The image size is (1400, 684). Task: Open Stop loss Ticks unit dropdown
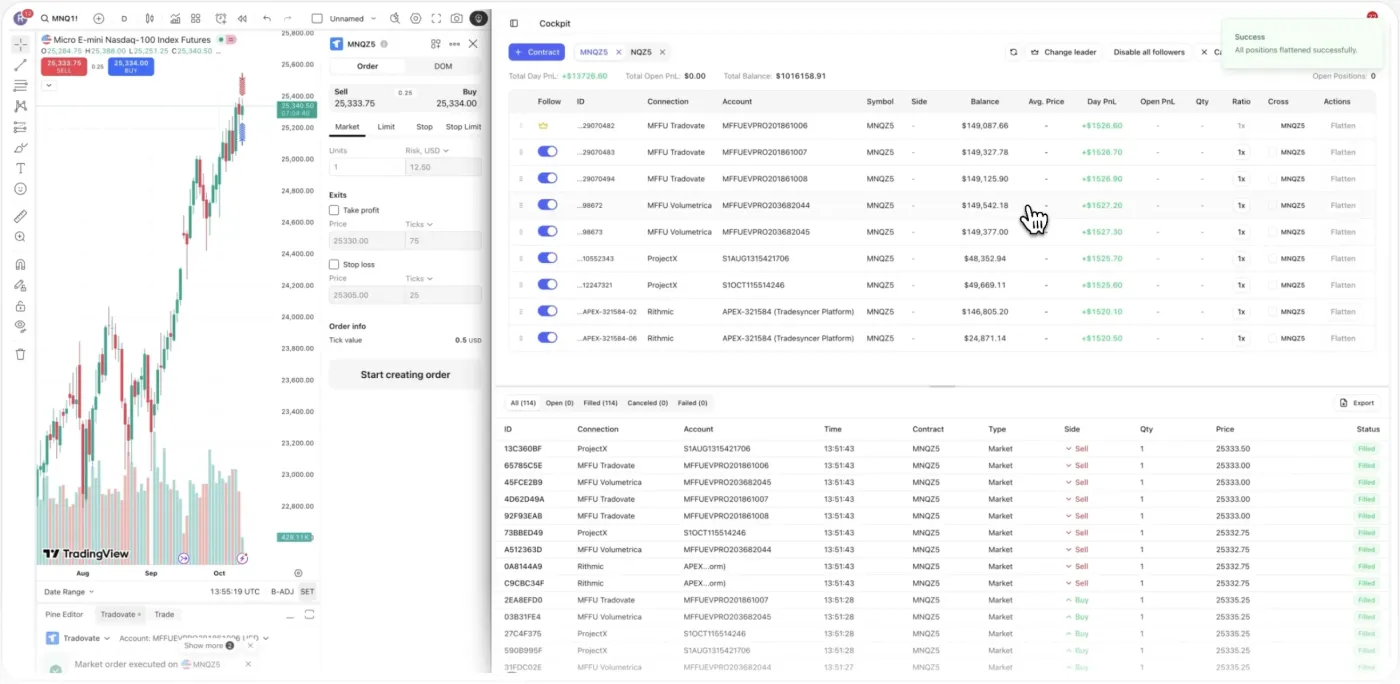419,278
